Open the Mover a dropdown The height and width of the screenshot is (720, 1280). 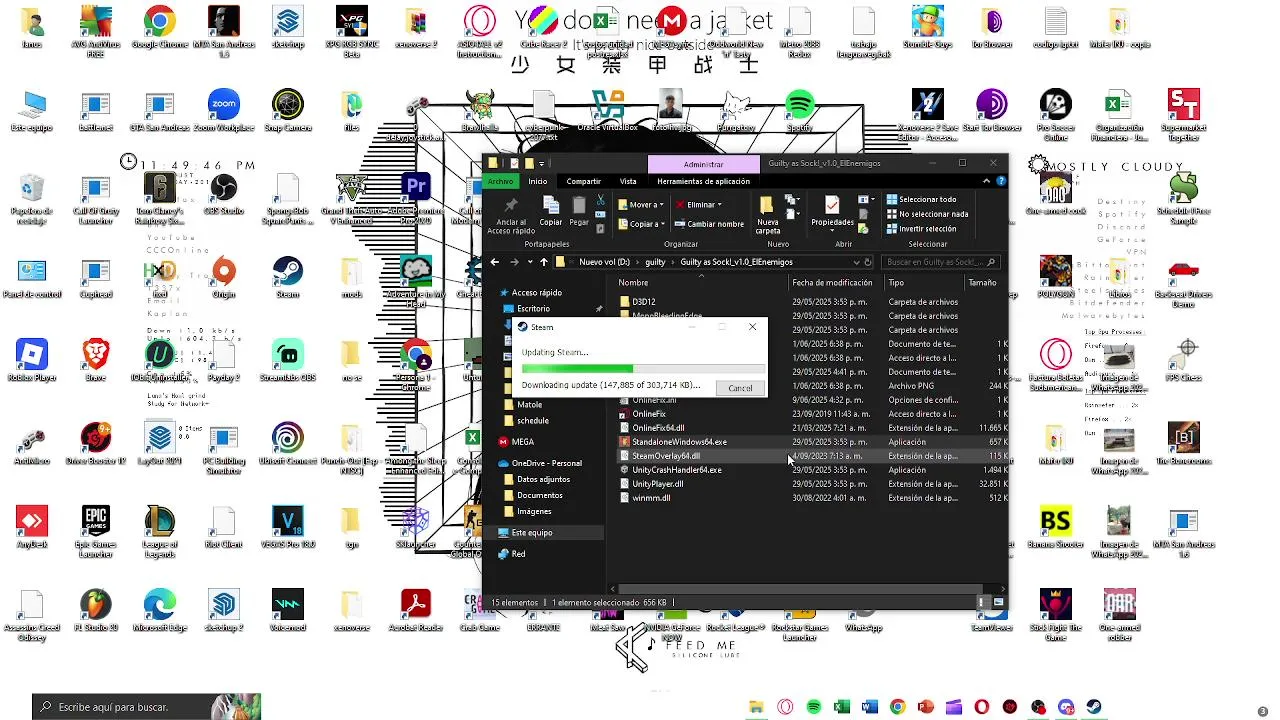click(x=640, y=204)
